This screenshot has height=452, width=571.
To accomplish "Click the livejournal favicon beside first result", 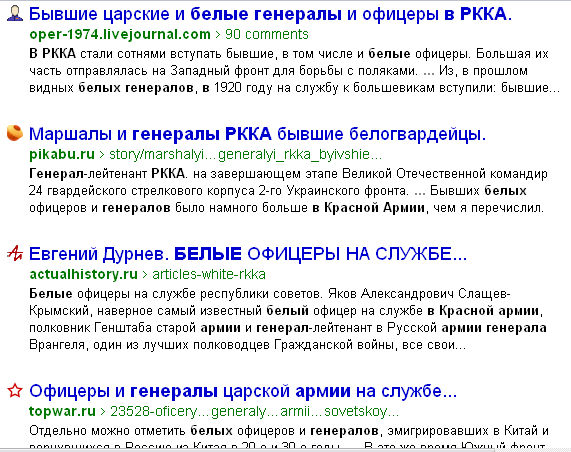I will [15, 14].
